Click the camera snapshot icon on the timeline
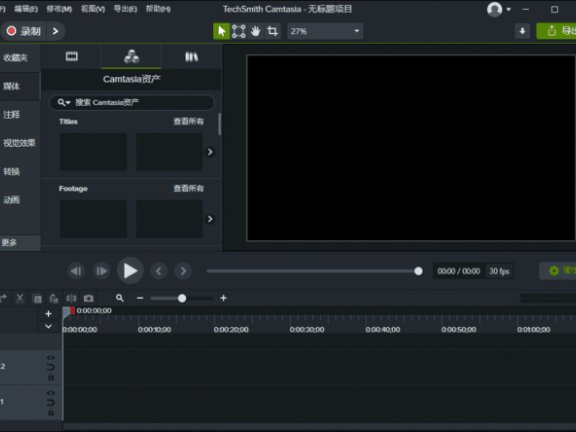This screenshot has width=576, height=432. (89, 298)
